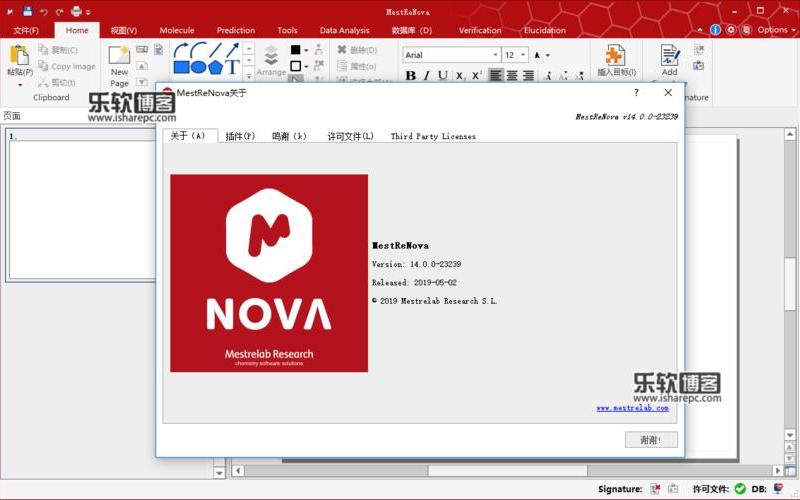800x500 pixels.
Task: Enable left text alignment
Action: click(x=495, y=76)
